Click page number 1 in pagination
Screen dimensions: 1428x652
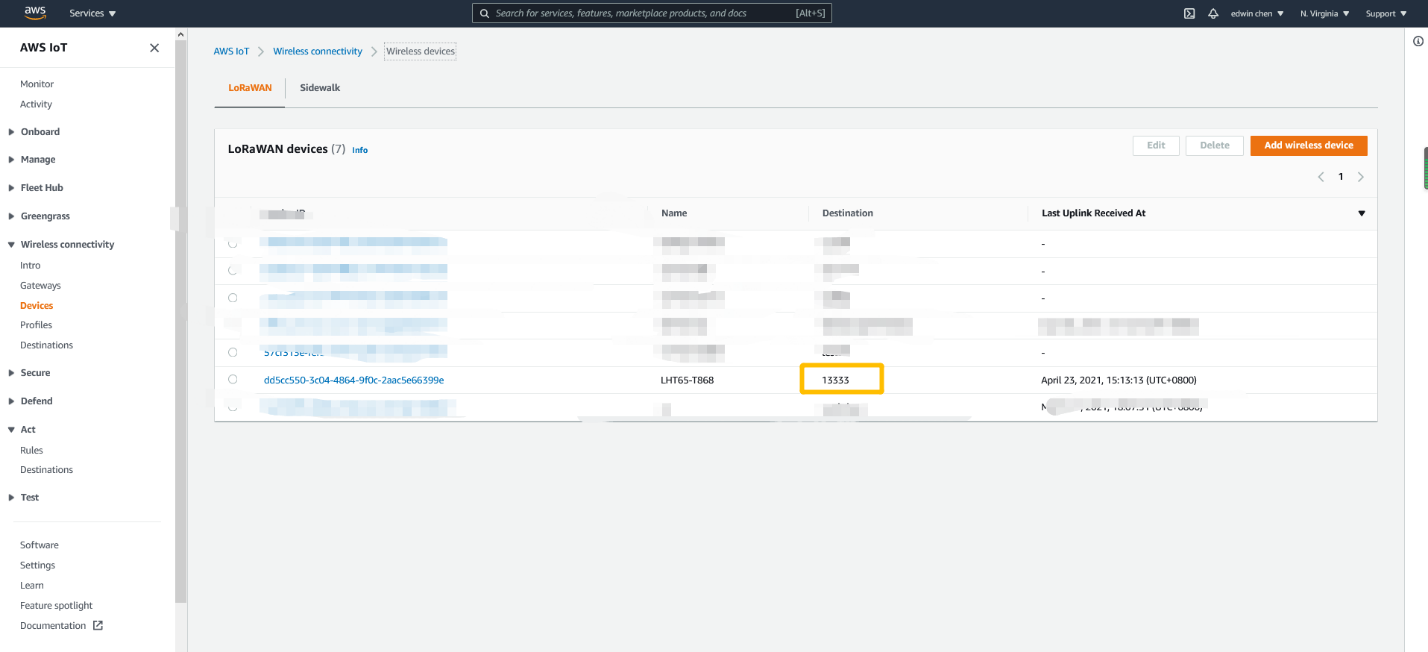click(x=1341, y=177)
